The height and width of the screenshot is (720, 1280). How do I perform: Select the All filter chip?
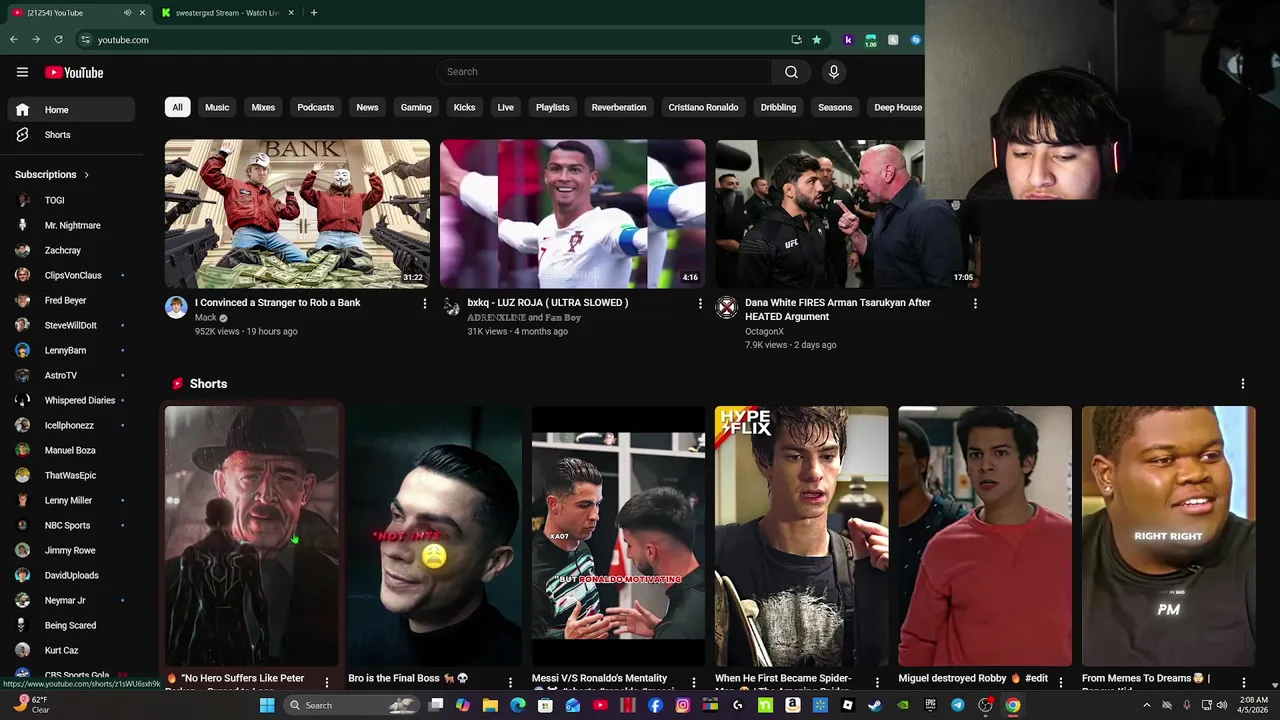point(177,107)
